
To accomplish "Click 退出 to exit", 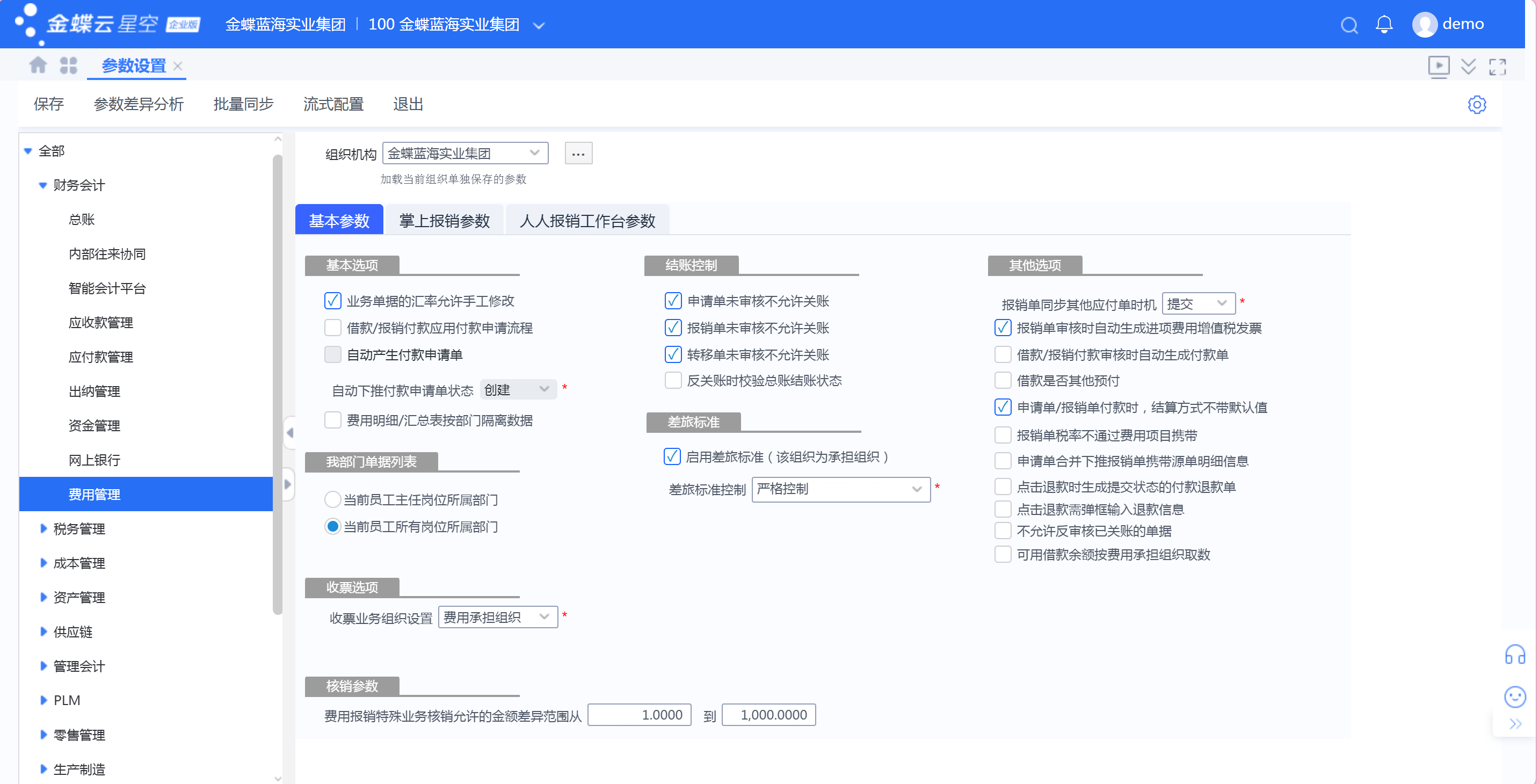I will [x=408, y=104].
